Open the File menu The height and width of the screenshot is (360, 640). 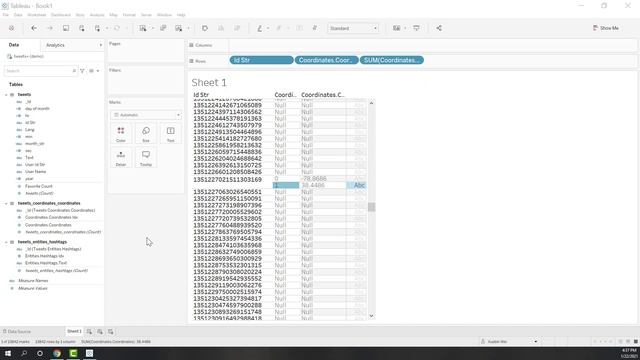[x=6, y=15]
